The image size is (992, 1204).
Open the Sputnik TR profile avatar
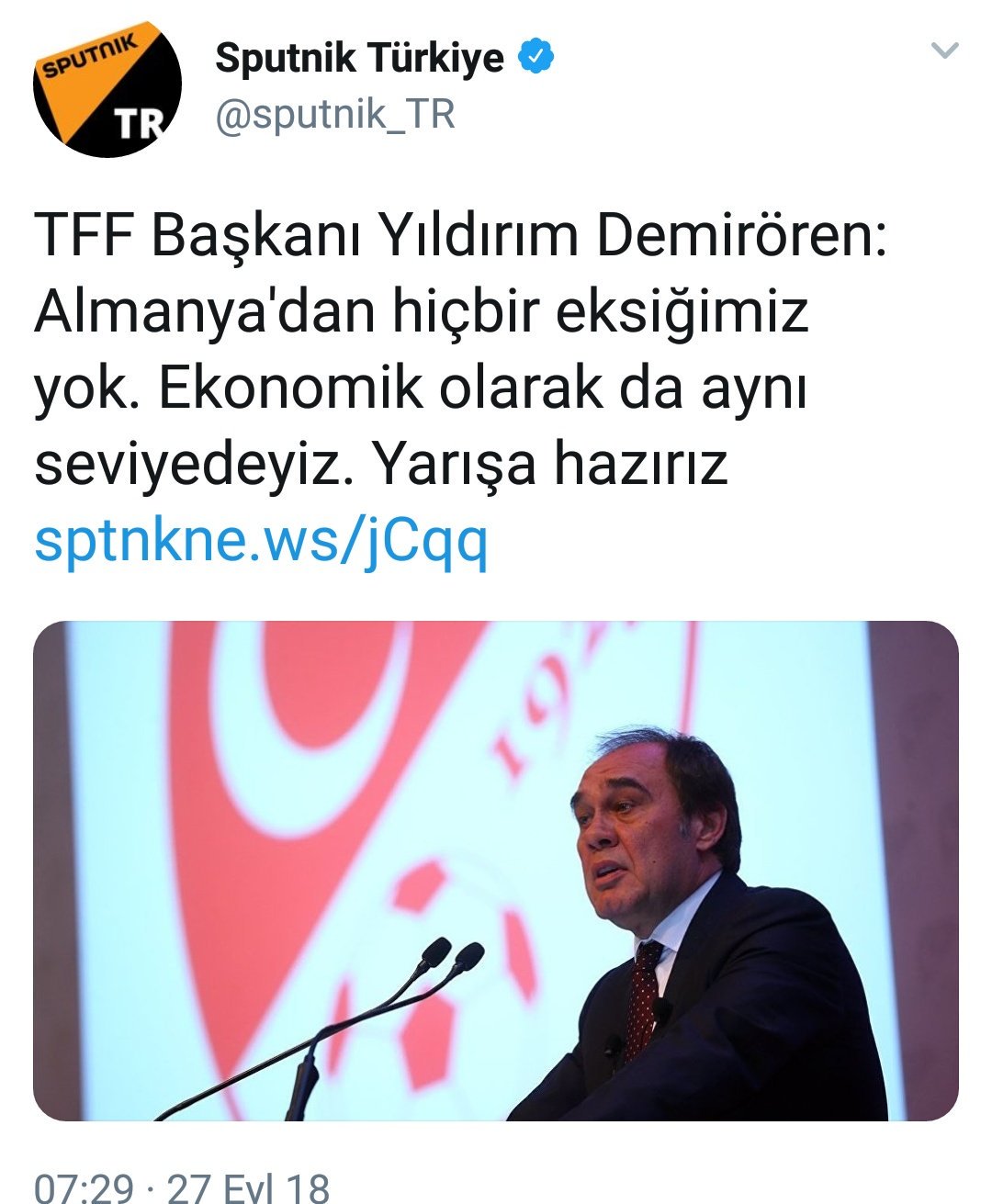click(x=107, y=89)
